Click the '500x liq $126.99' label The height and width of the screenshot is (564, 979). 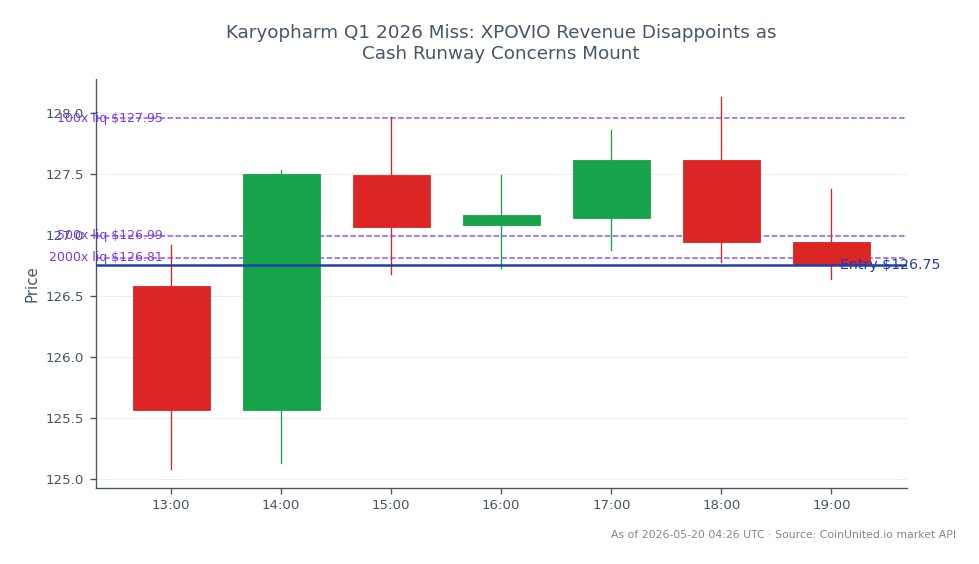[110, 235]
